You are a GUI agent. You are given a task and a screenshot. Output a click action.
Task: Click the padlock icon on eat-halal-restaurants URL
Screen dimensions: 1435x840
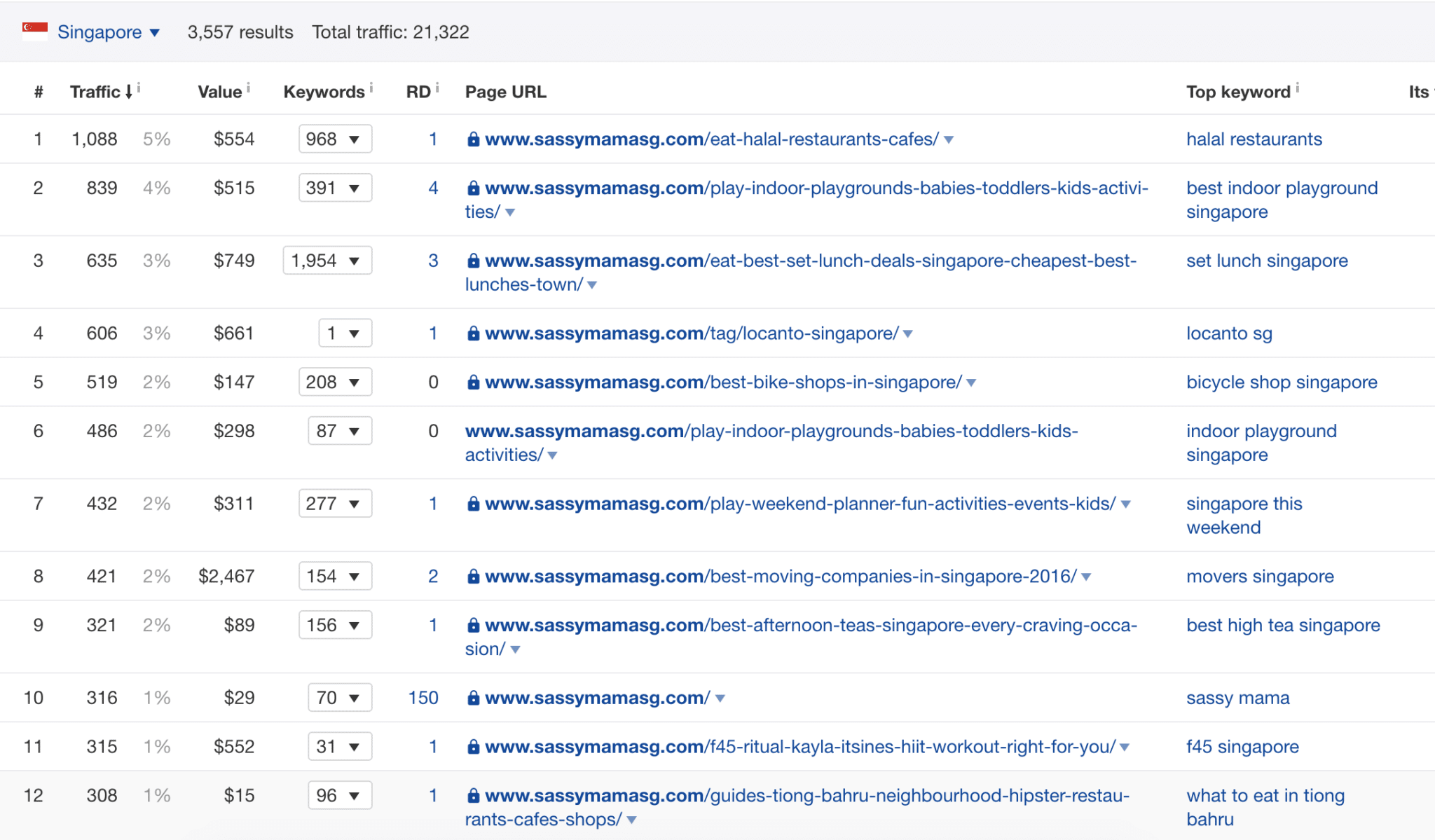click(x=474, y=139)
